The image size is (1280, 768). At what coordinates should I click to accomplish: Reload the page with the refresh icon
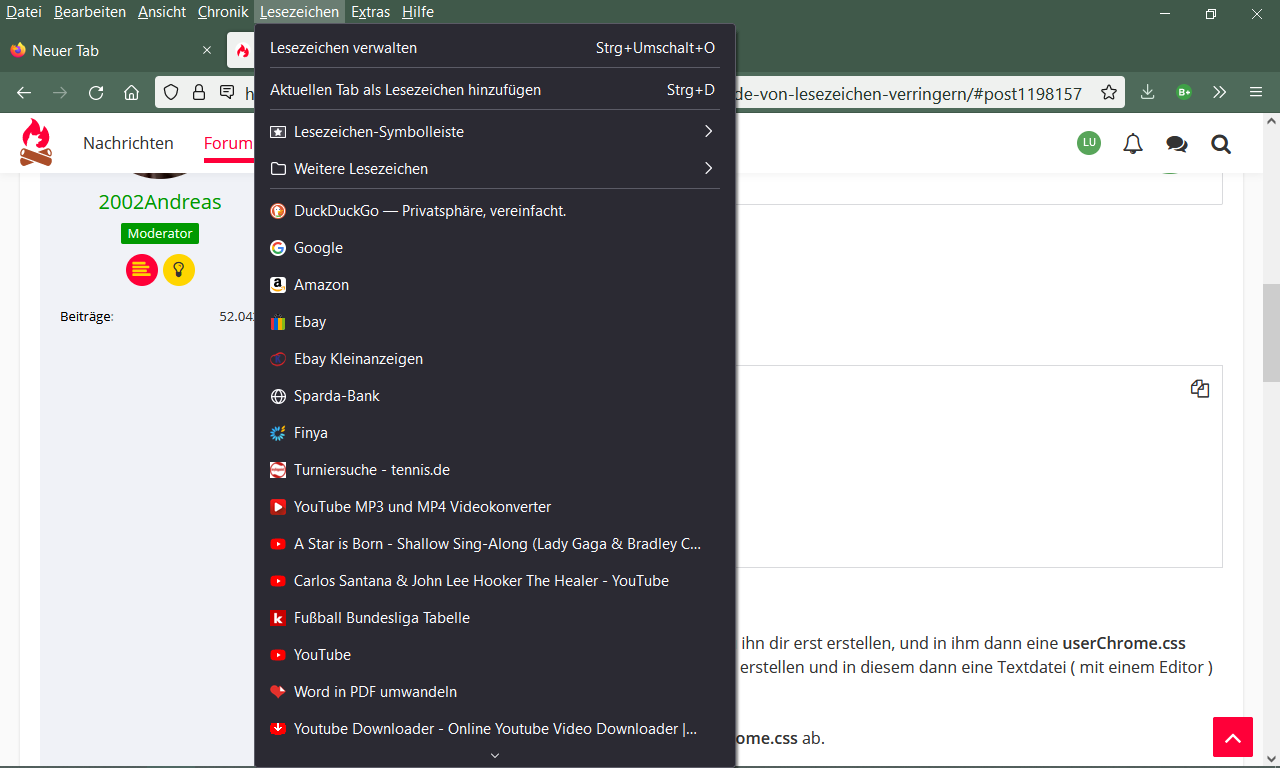[96, 93]
